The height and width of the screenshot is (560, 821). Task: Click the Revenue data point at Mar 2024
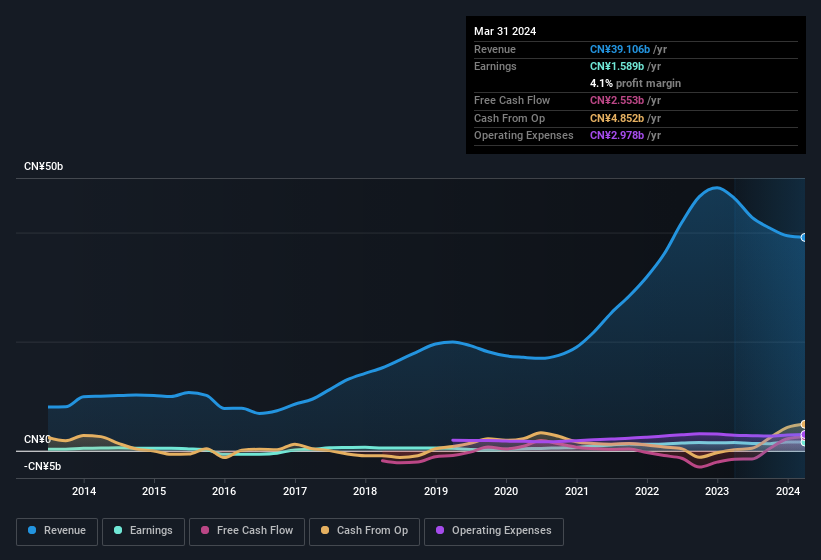pyautogui.click(x=804, y=238)
